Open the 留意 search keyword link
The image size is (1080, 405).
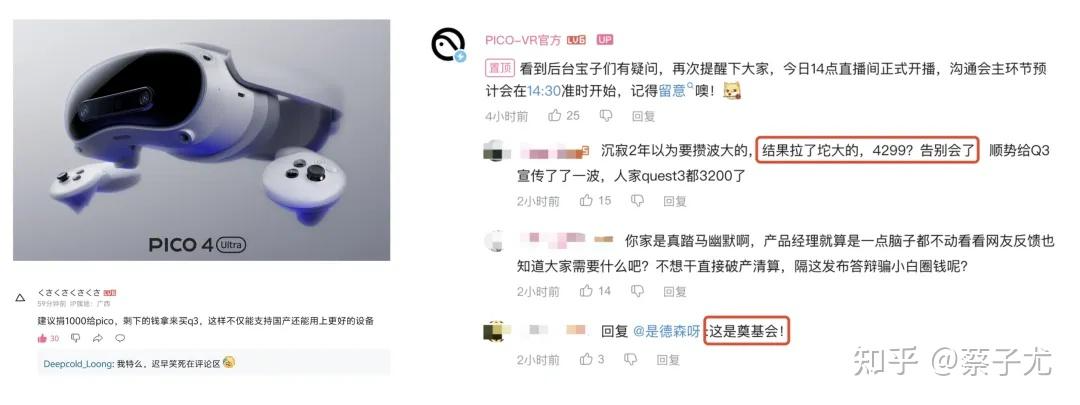[675, 91]
